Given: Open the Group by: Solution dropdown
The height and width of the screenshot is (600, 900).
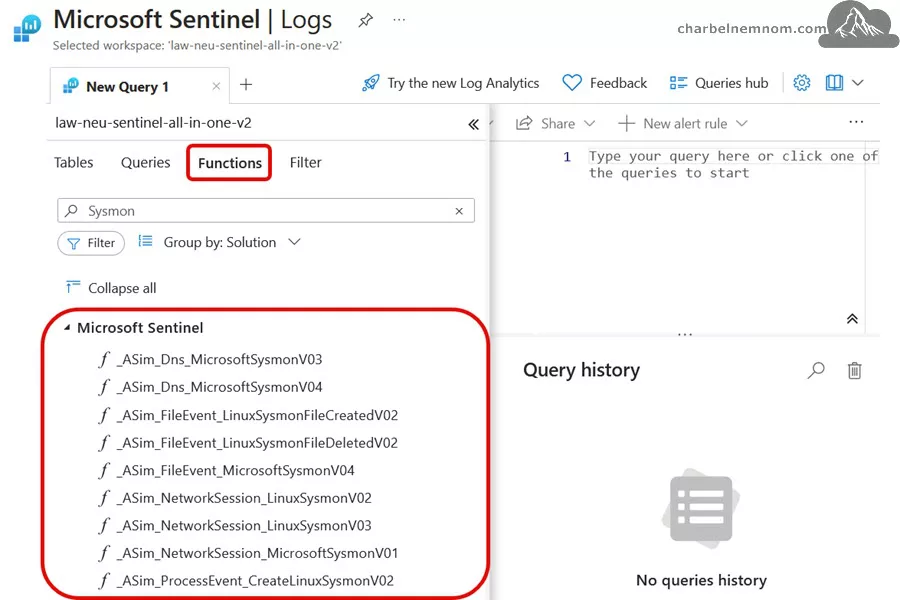Looking at the screenshot, I should click(x=219, y=242).
